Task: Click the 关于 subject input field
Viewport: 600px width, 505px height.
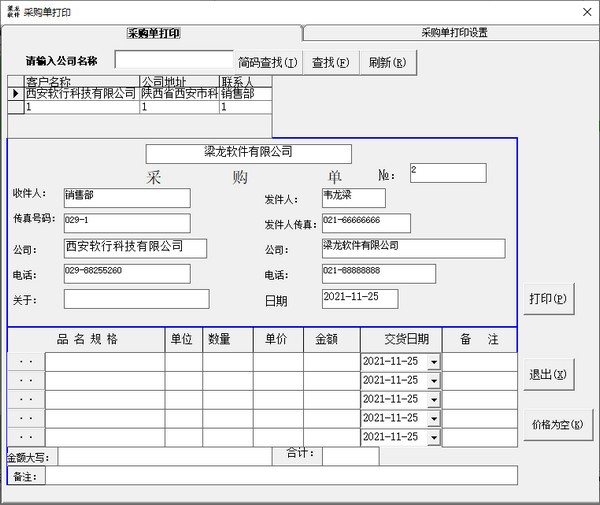Action: click(x=136, y=299)
